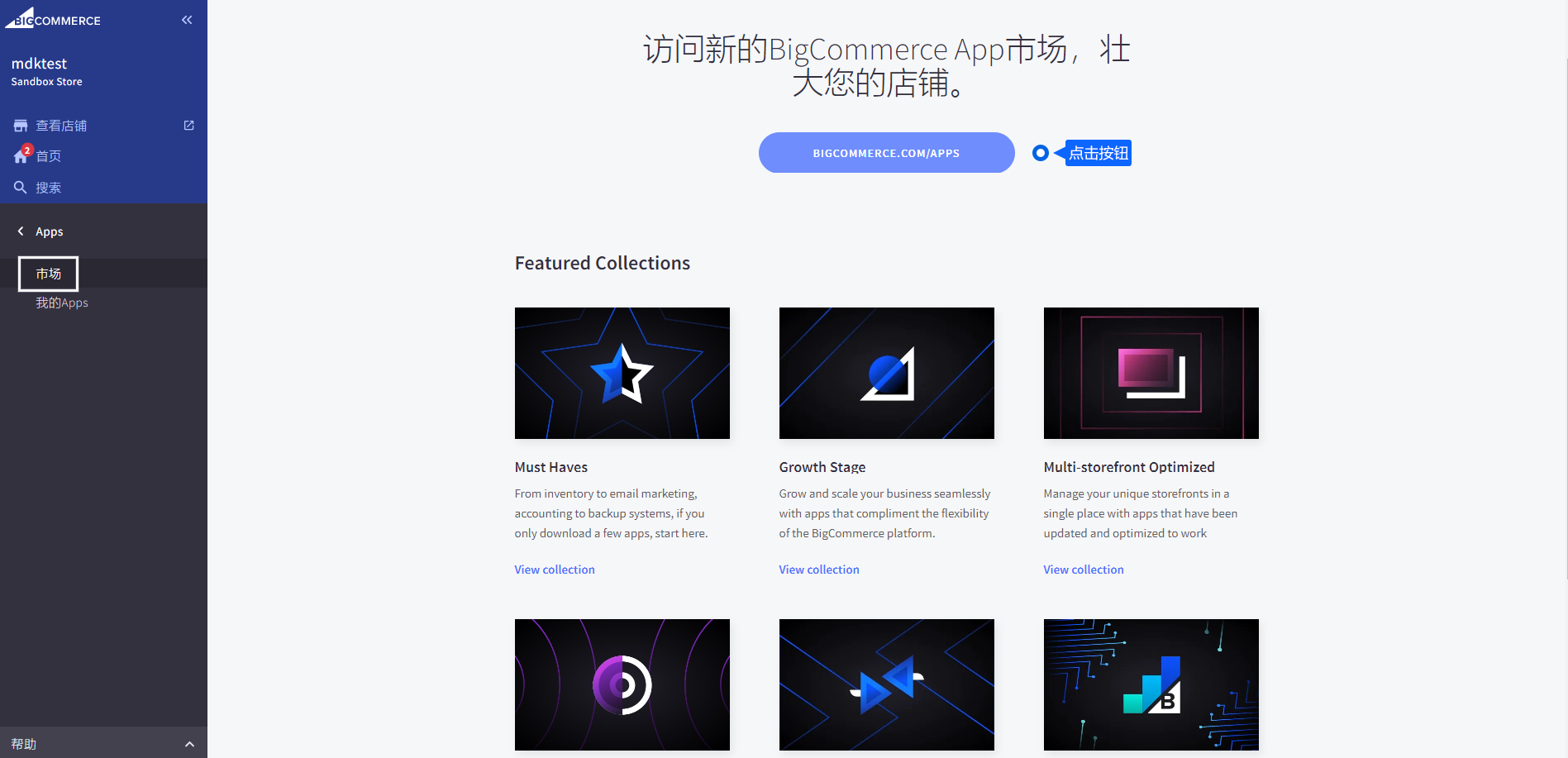Click the Multi-storefront Optimized thumbnail image
This screenshot has width=1568, height=758.
tap(1151, 373)
